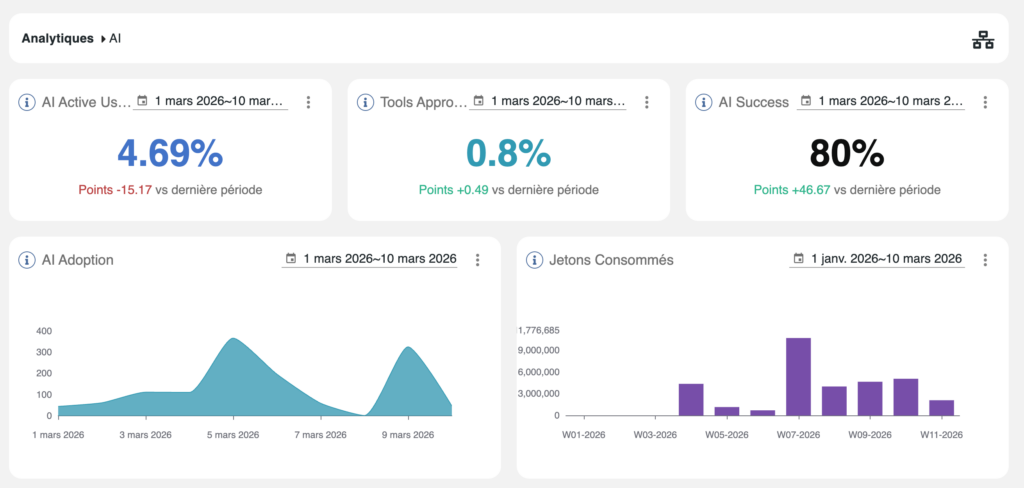Viewport: 1024px width, 488px height.
Task: Change the AI Success date range
Action: [880, 102]
